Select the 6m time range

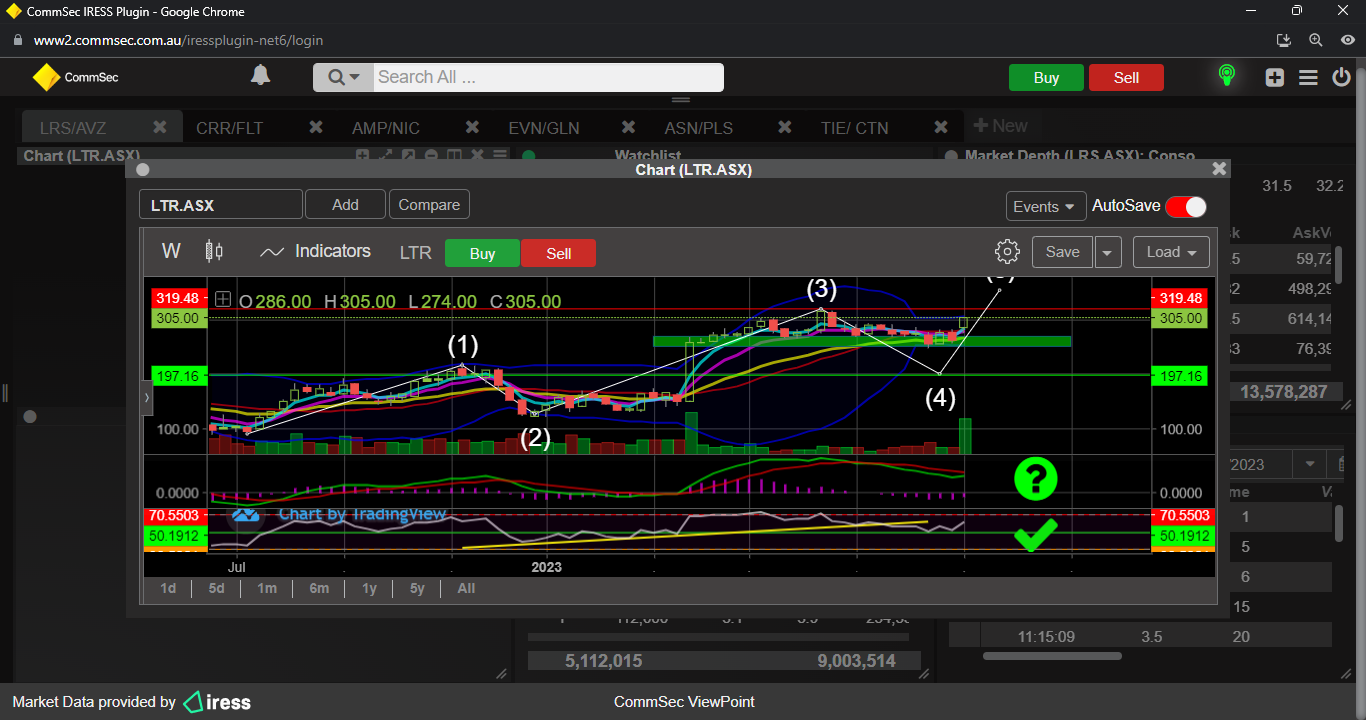click(x=319, y=588)
